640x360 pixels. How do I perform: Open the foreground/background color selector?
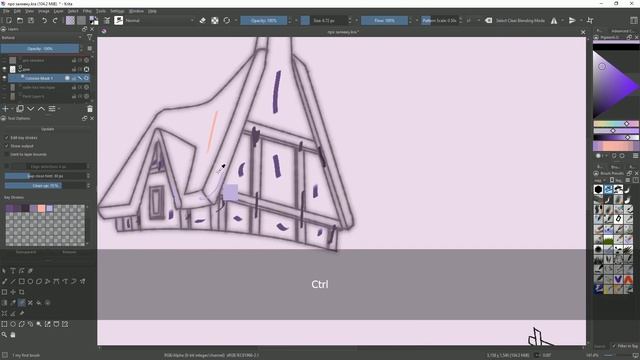click(94, 20)
